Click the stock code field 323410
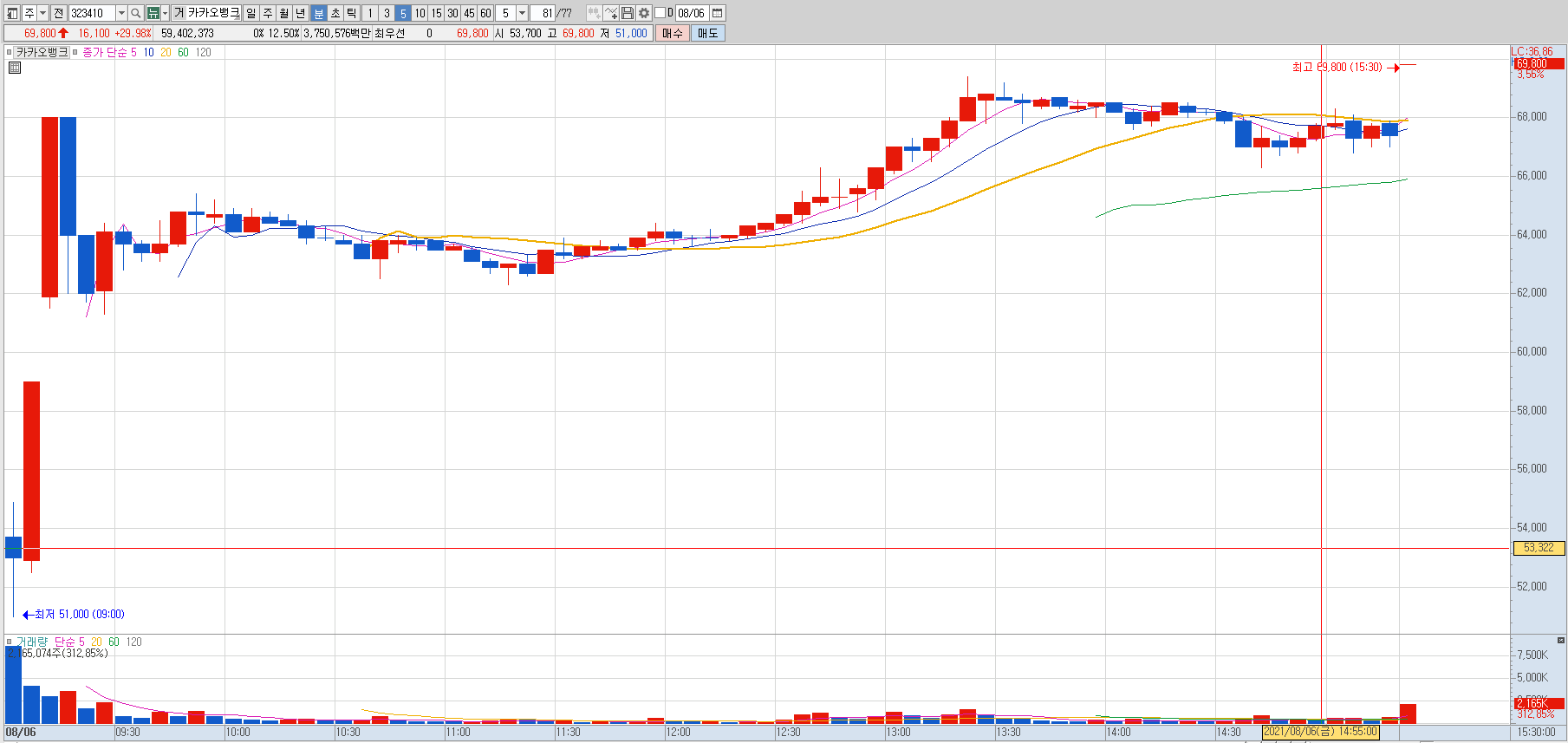Screen dimensions: 1568x743 [x=92, y=13]
